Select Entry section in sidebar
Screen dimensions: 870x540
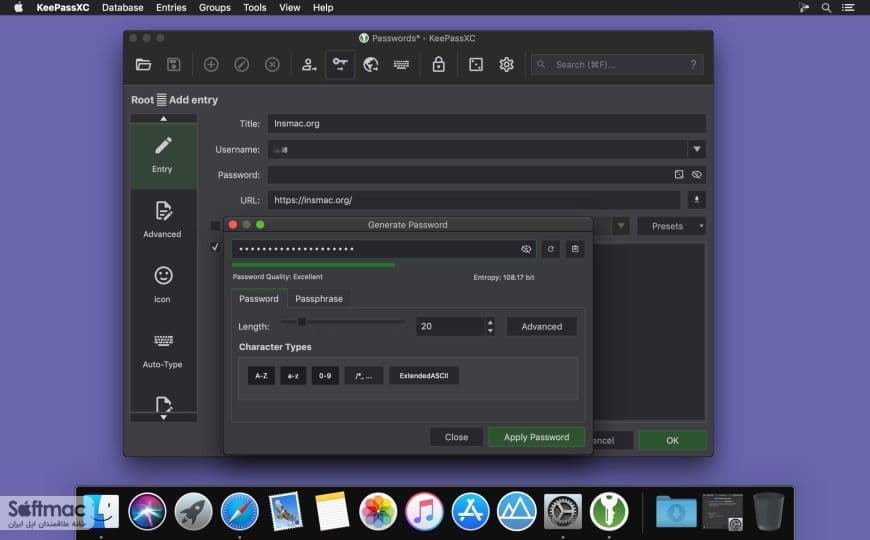click(x=163, y=155)
